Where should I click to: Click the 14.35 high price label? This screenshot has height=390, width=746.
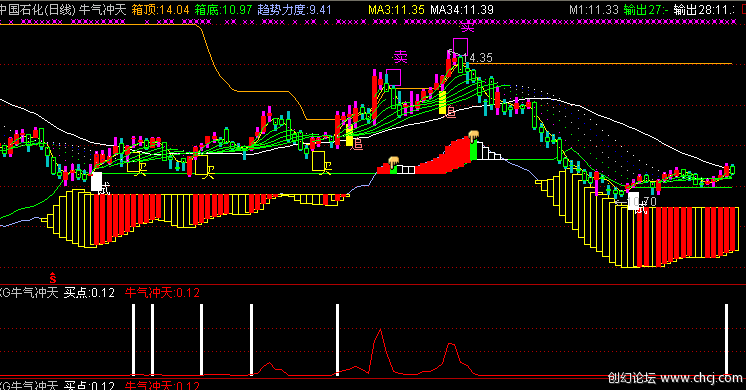coord(478,58)
